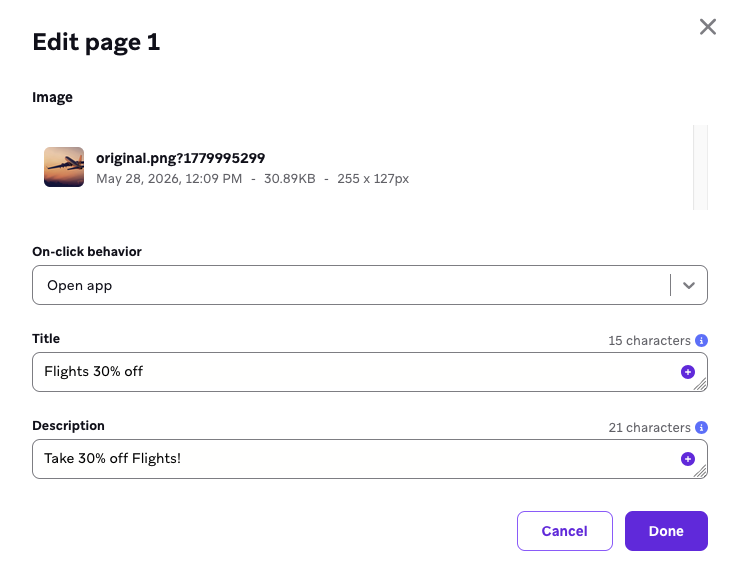734x568 pixels.
Task: Click the image list scrollbar track
Action: 700,167
